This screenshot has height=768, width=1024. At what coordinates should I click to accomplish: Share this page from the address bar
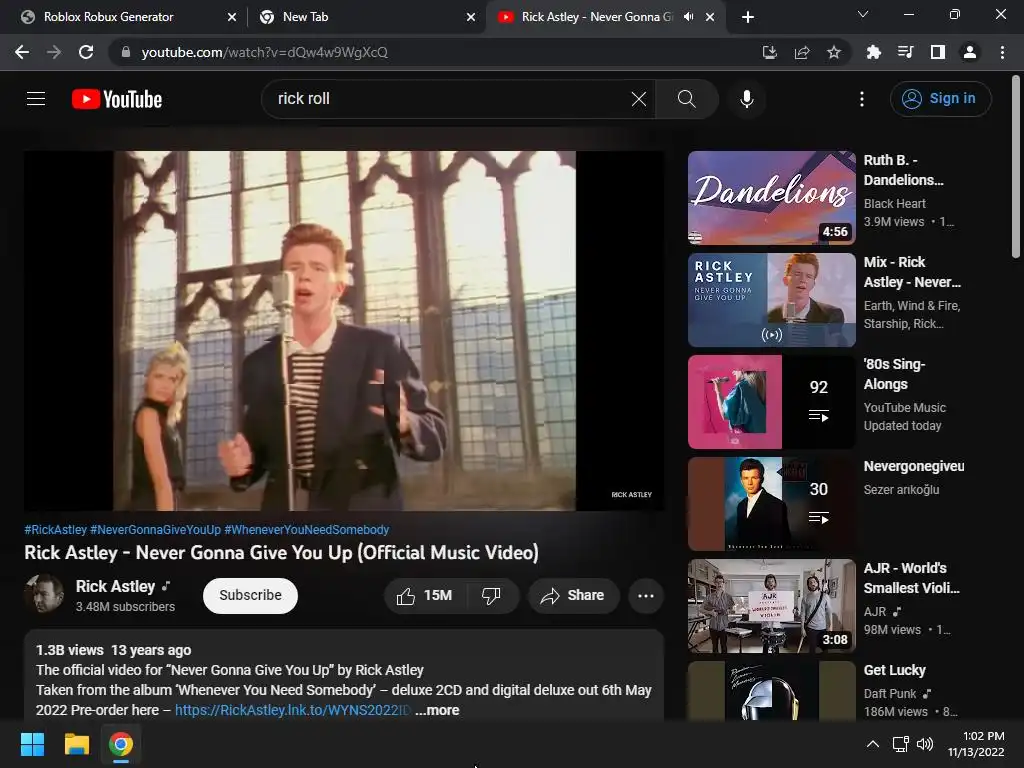tap(802, 52)
